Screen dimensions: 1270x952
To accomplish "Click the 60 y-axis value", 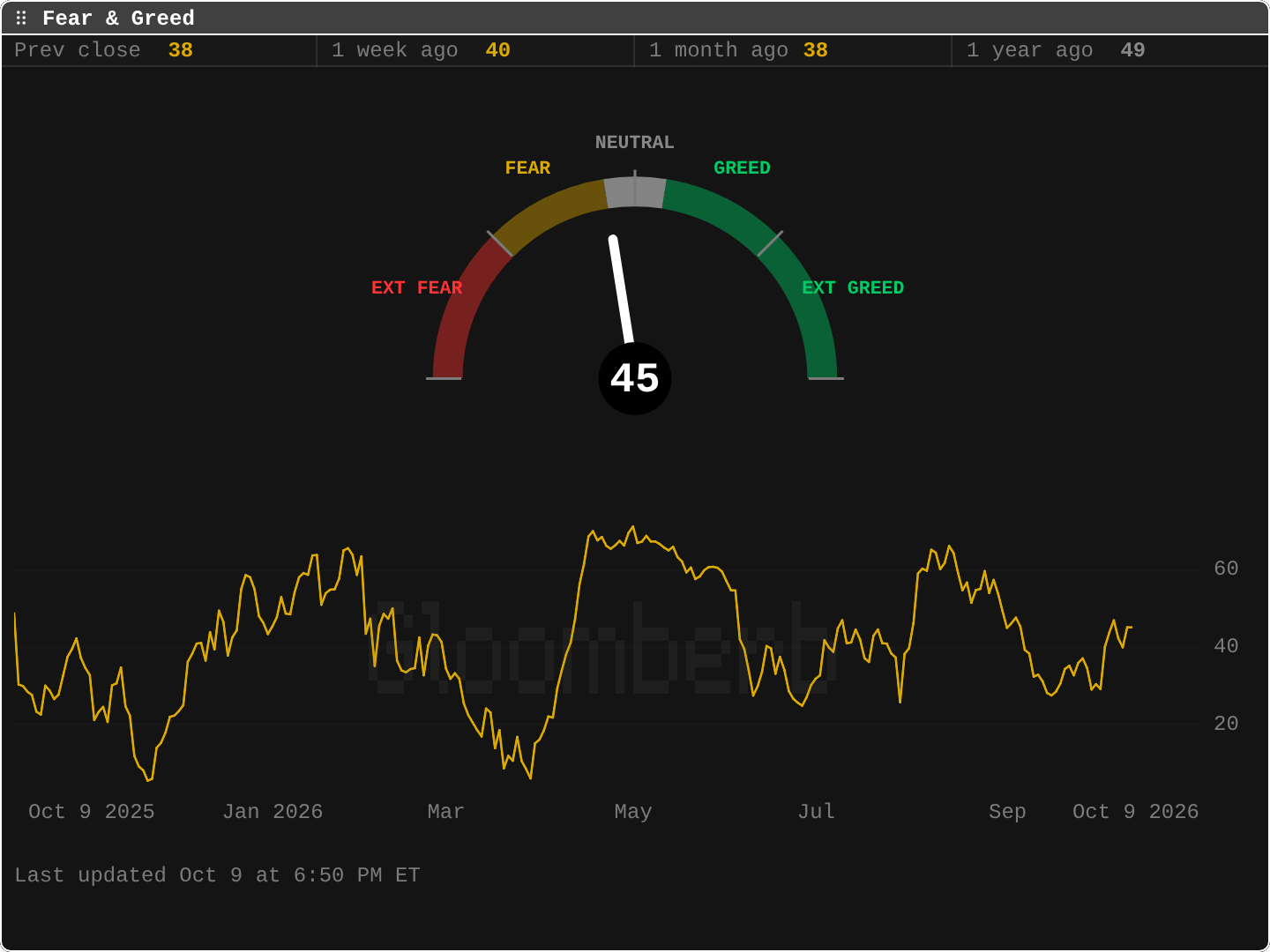I will (x=1226, y=569).
